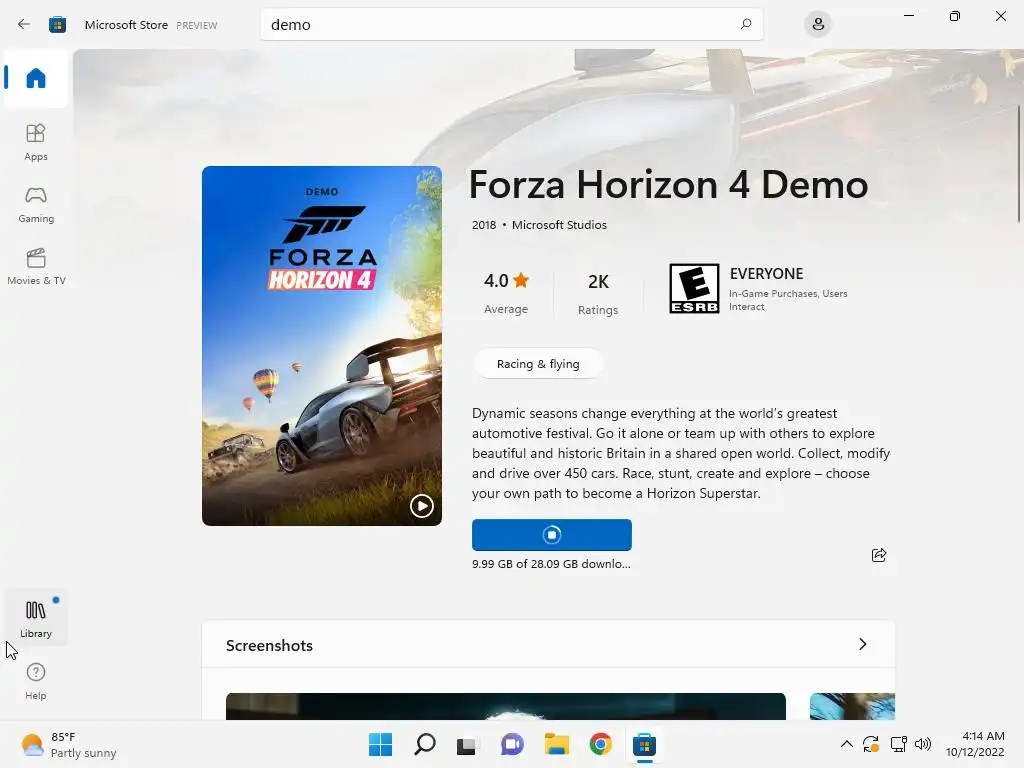
Task: Open the clock showing 4:14 AM
Action: [975, 744]
